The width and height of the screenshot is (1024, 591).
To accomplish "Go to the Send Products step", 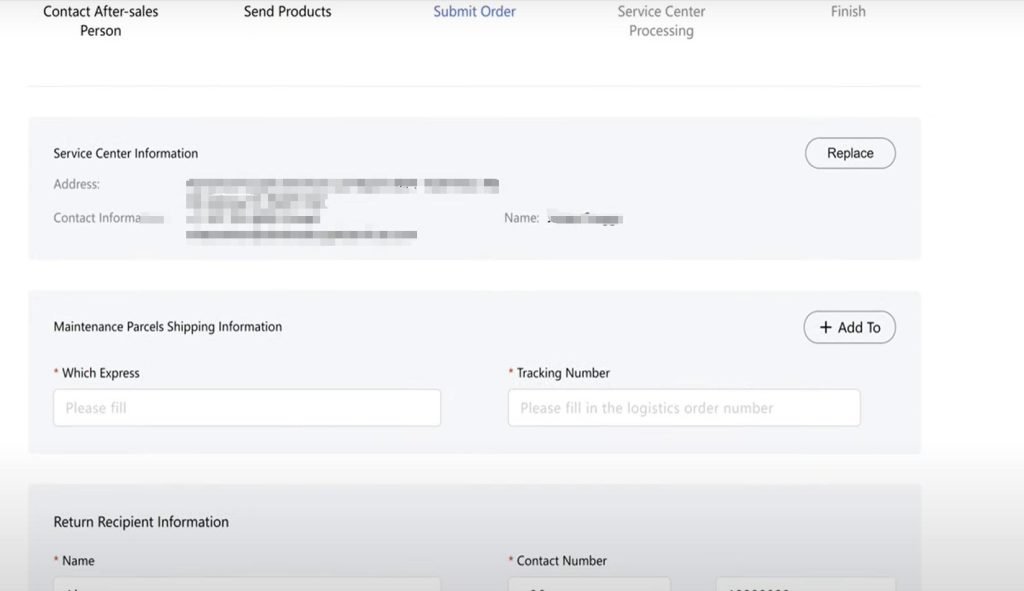I will pyautogui.click(x=287, y=12).
